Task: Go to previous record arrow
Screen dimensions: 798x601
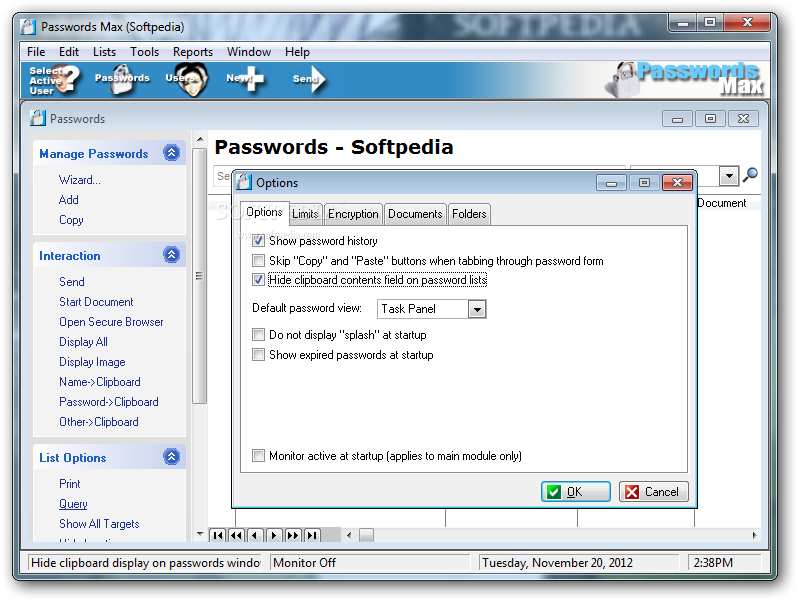Action: point(255,535)
